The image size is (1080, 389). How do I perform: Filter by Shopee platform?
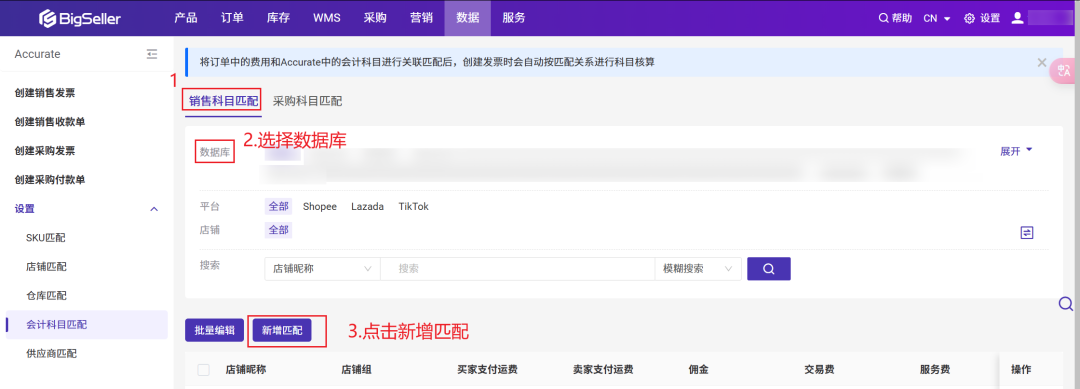click(x=320, y=207)
